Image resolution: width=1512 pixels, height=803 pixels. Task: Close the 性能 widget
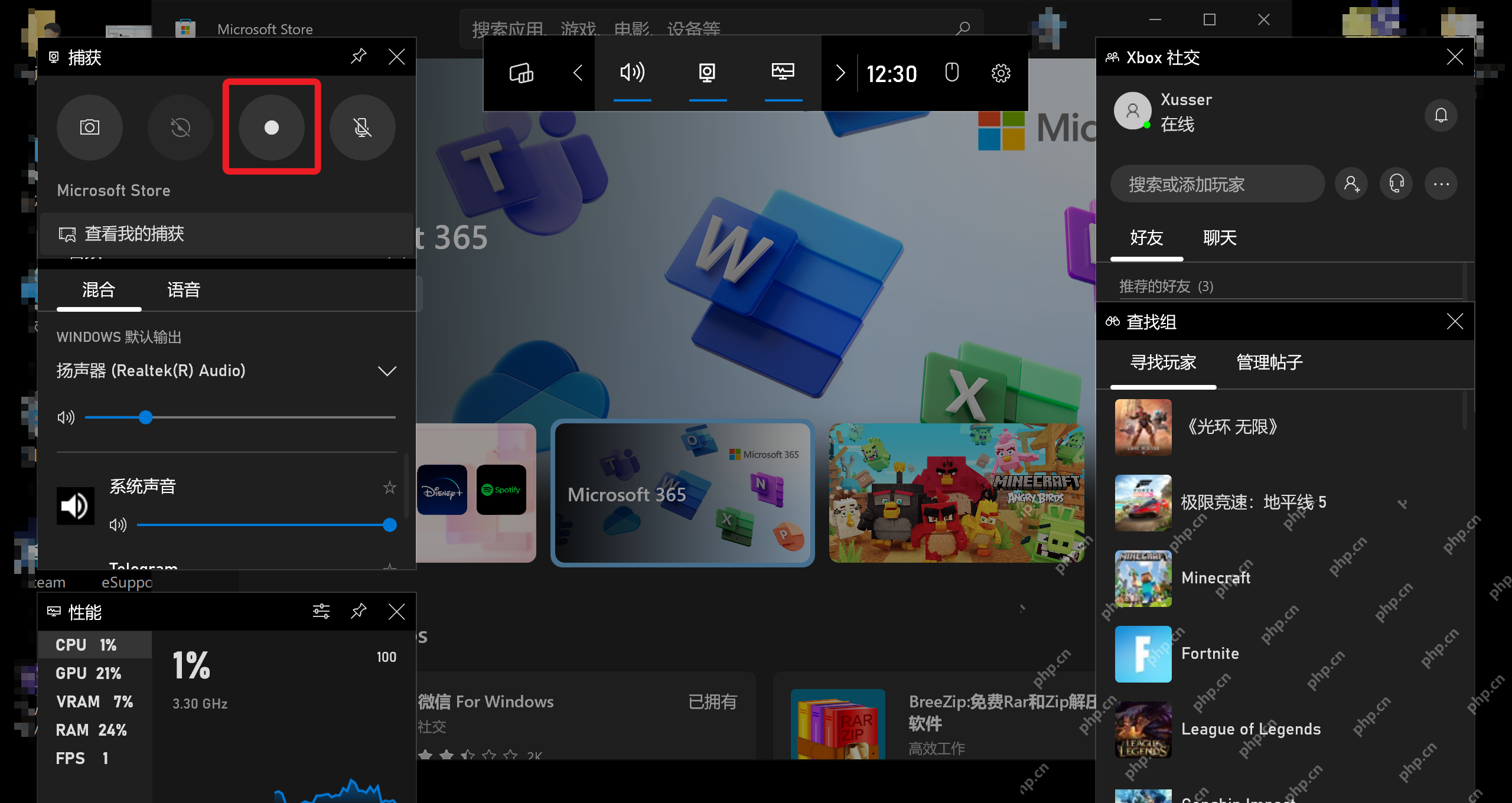pyautogui.click(x=397, y=611)
